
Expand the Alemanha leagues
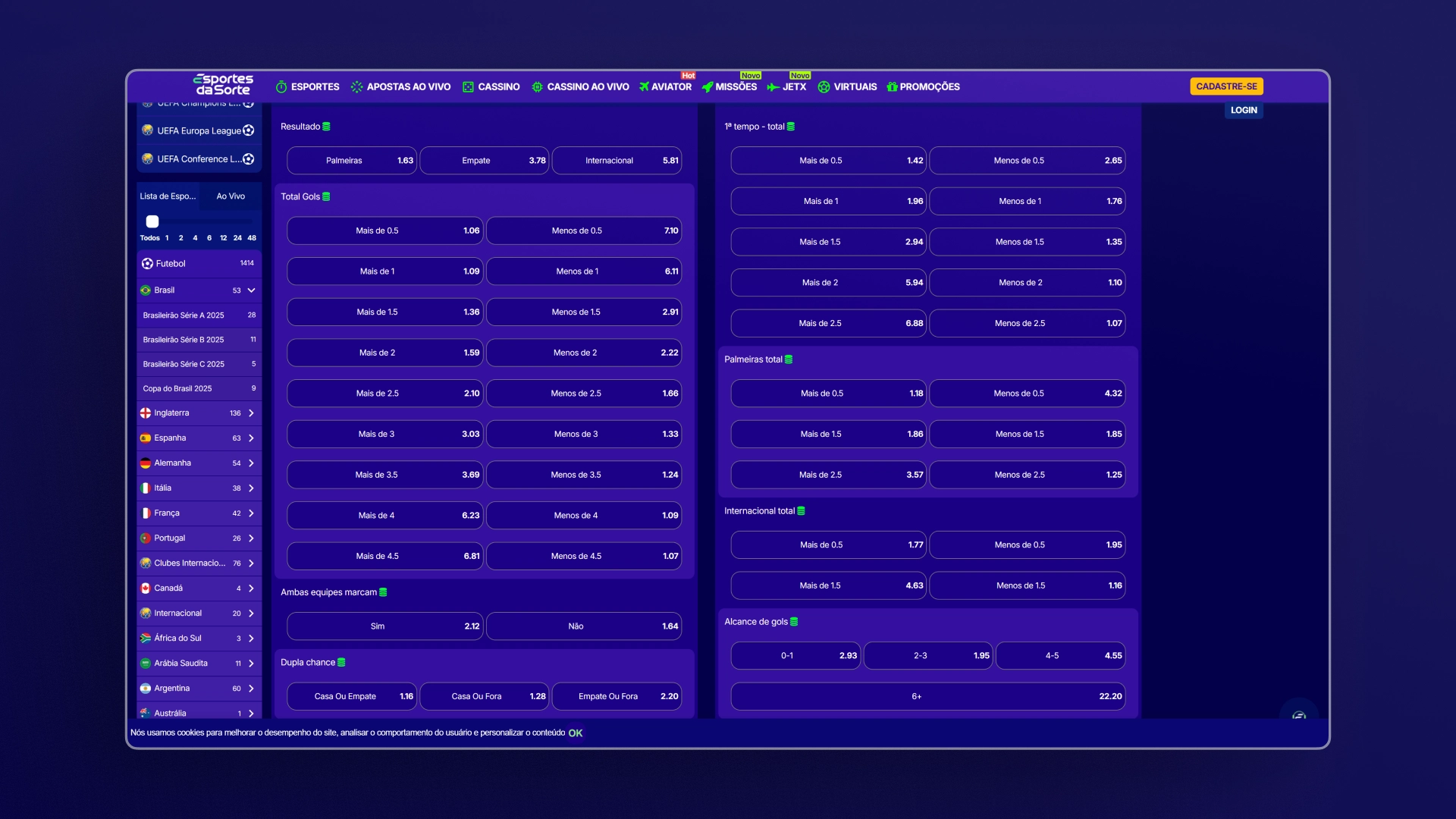click(251, 463)
